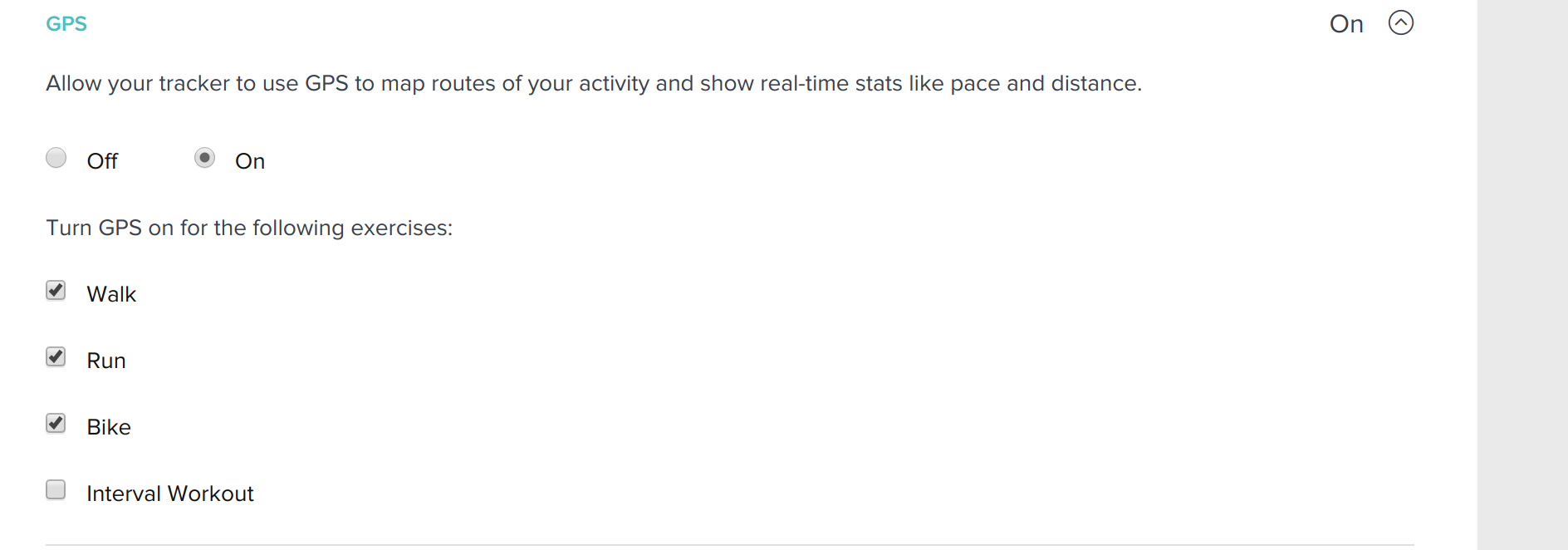This screenshot has width=1568, height=550.
Task: Click the Bike label text
Action: coord(109,427)
